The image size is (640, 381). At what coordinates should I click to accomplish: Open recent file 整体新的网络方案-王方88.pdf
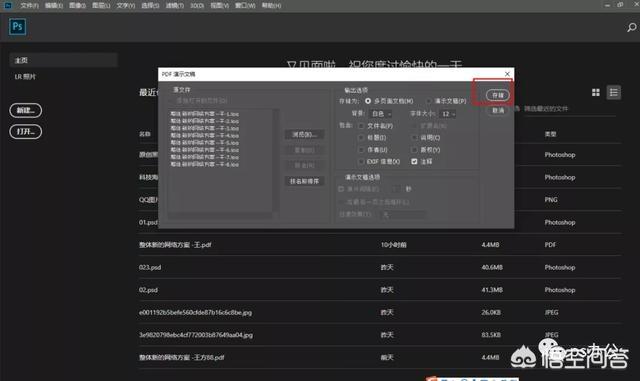(x=182, y=357)
